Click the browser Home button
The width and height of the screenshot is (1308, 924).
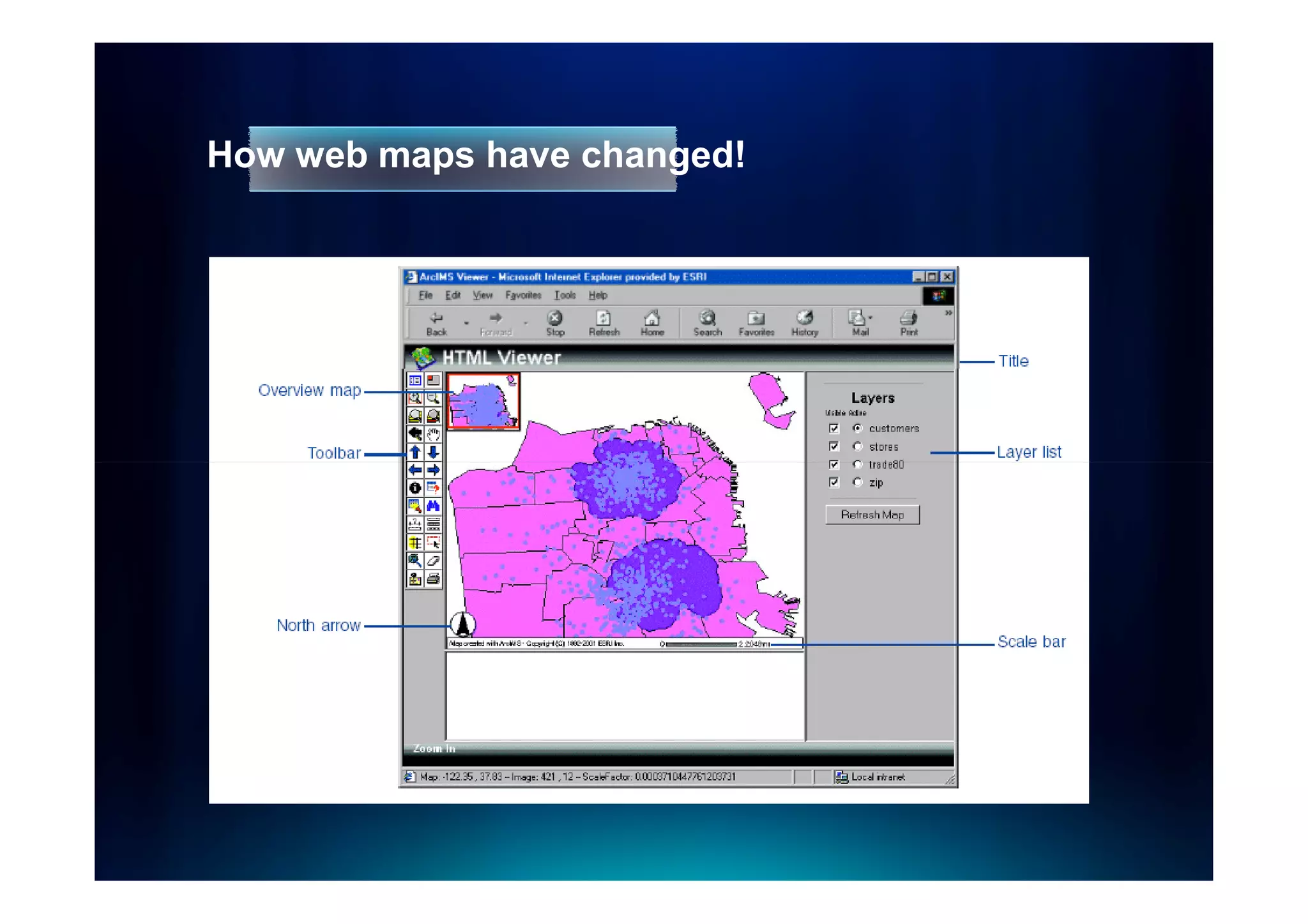point(652,324)
